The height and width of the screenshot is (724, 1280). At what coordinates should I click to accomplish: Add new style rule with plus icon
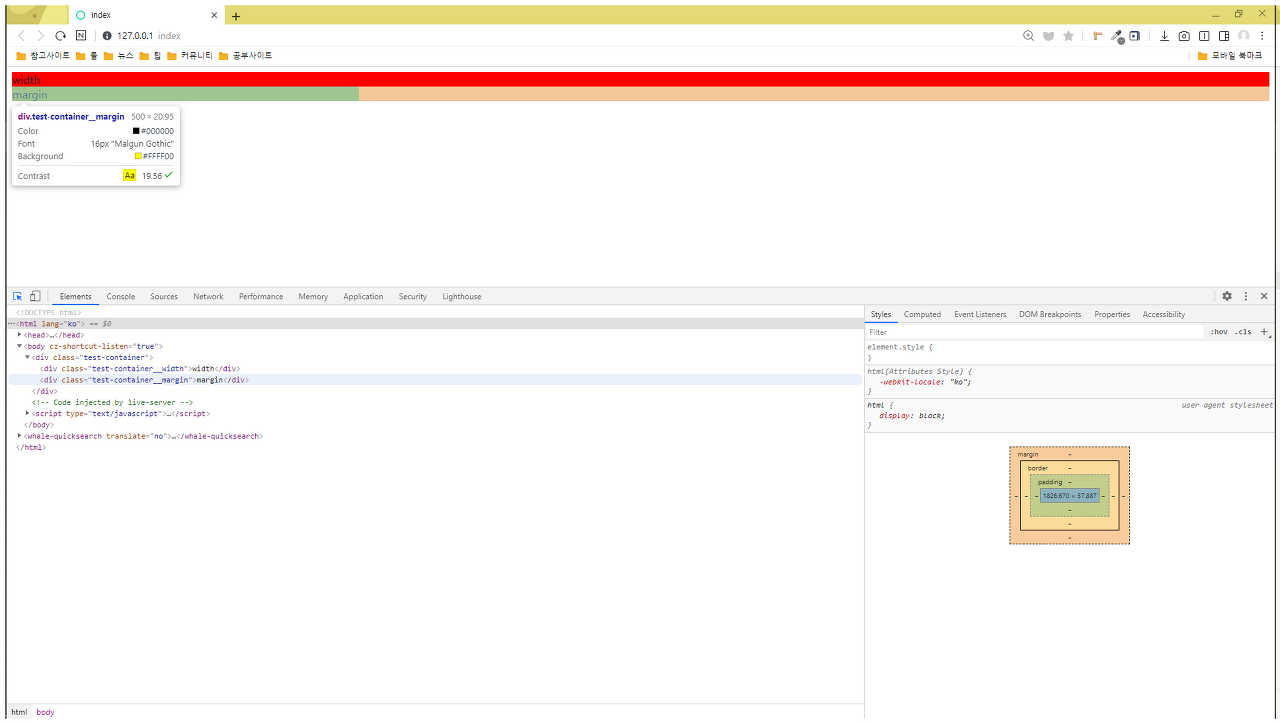pos(1264,332)
